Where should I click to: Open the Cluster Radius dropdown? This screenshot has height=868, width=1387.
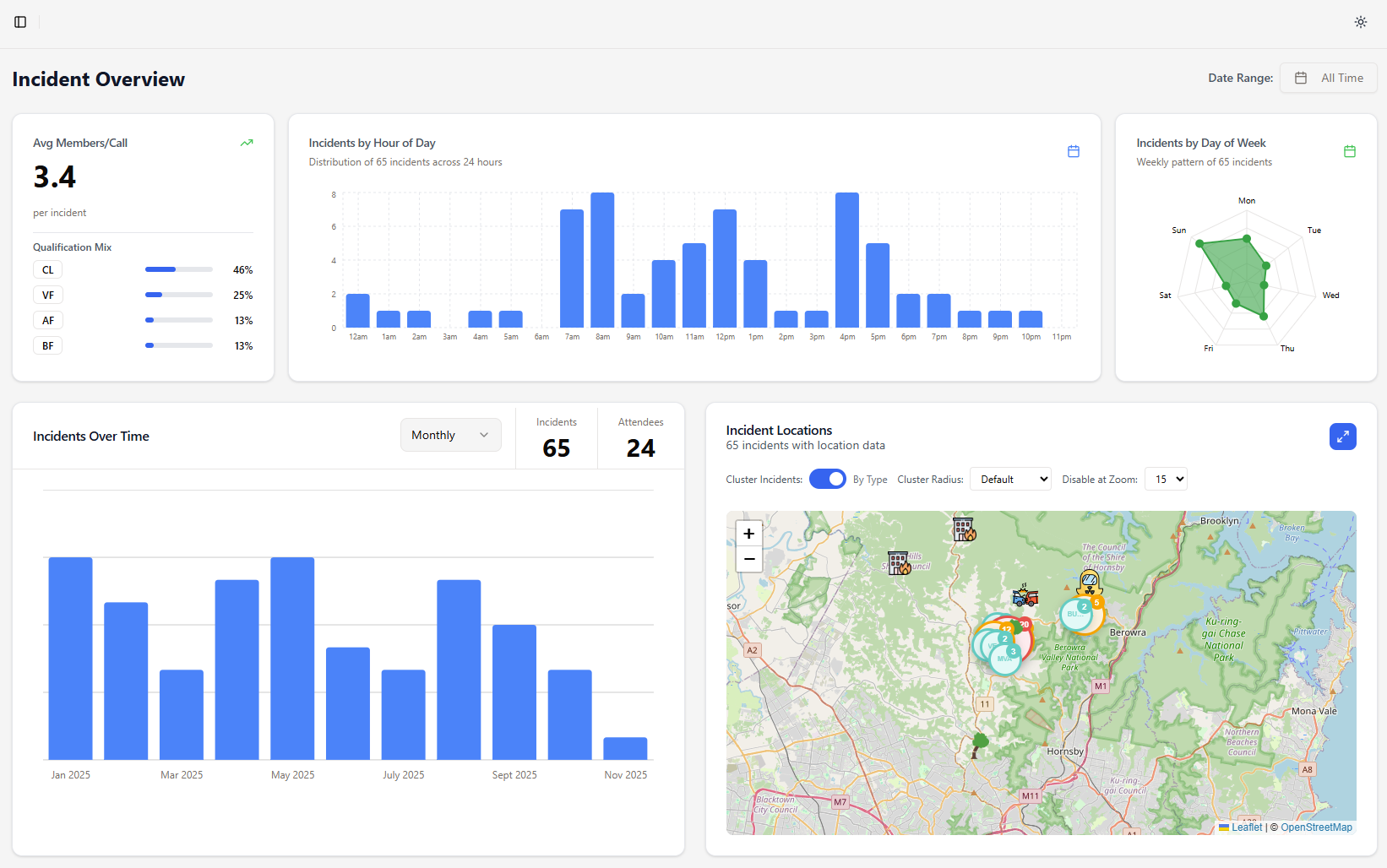pyautogui.click(x=1010, y=479)
